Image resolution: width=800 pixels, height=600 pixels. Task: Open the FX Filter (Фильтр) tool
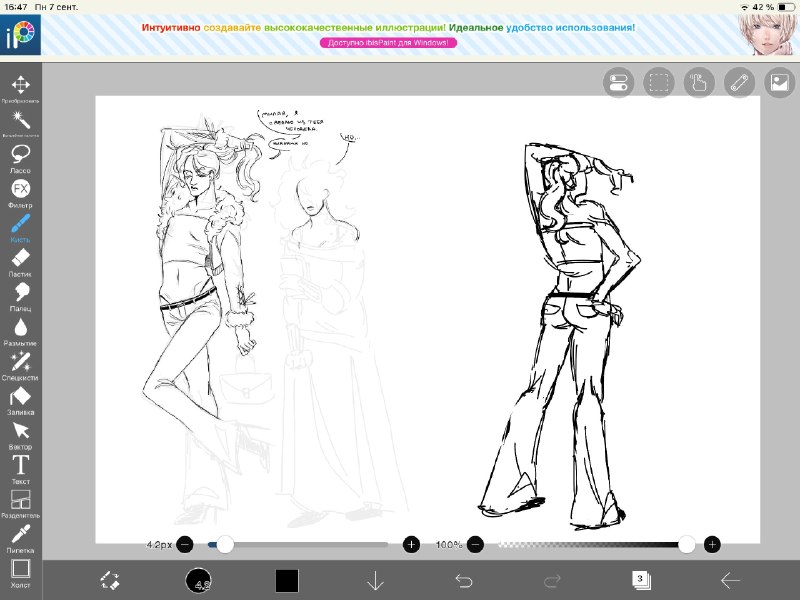pos(20,192)
